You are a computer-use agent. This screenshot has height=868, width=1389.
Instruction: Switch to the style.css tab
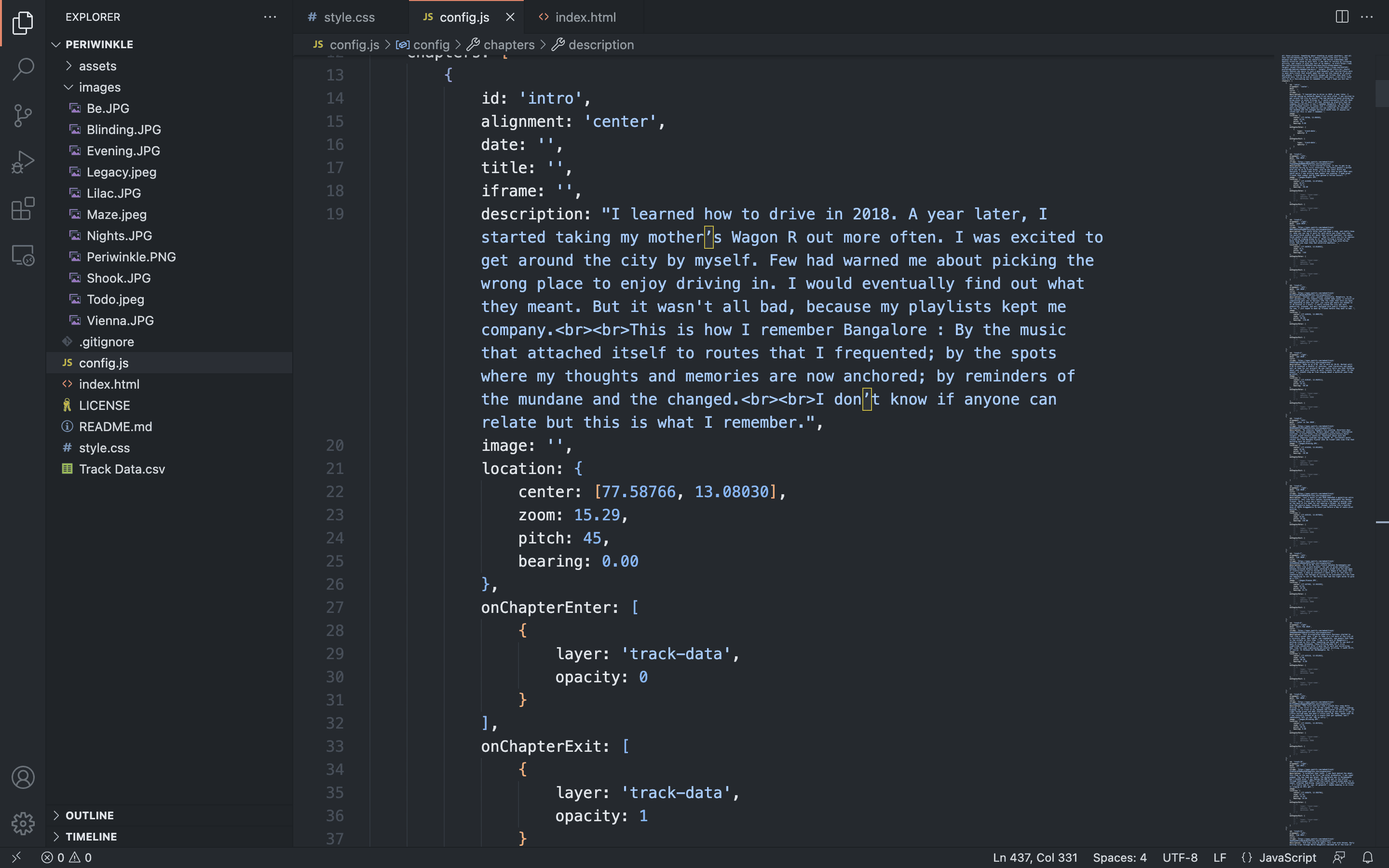coord(348,17)
